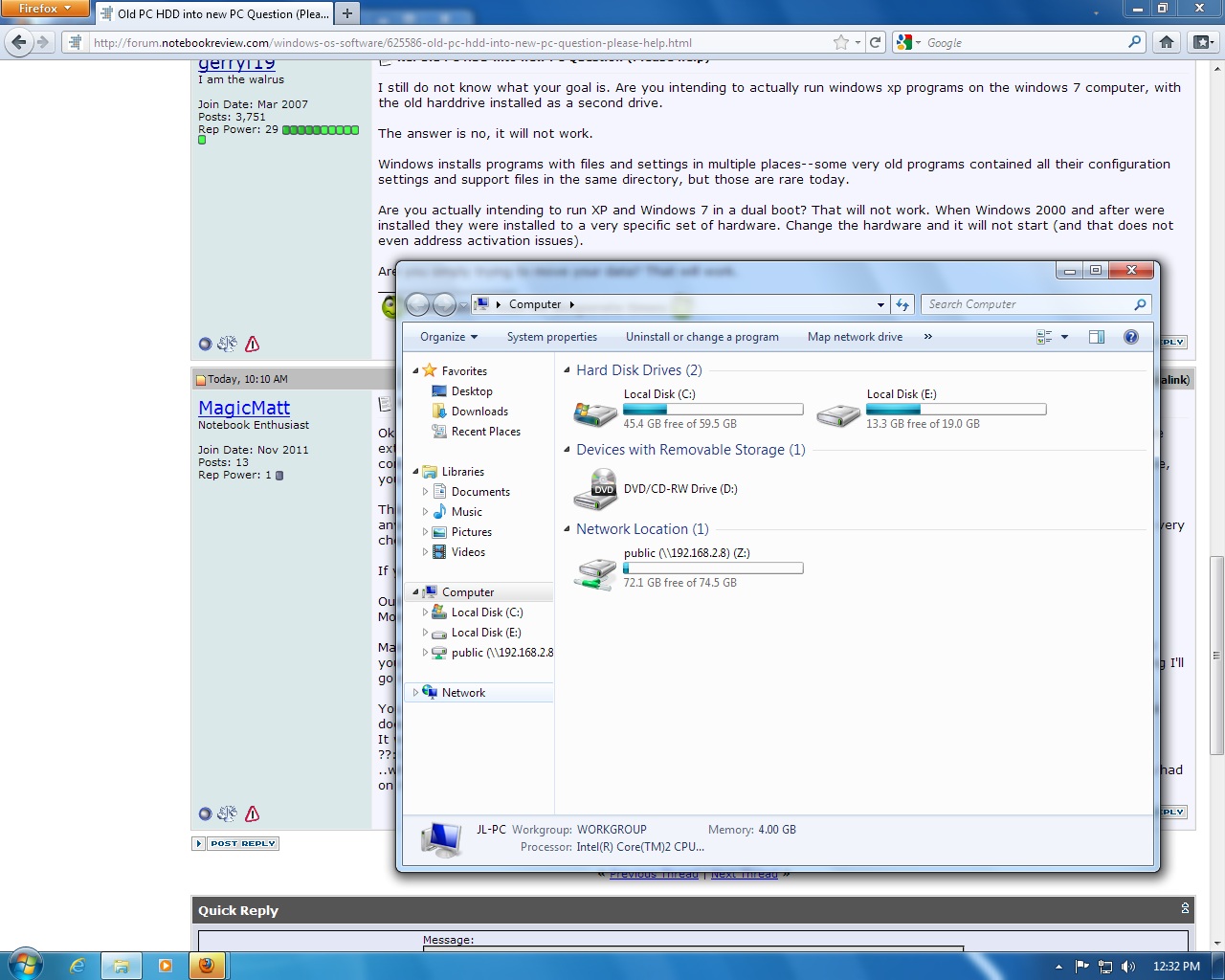This screenshot has height=980, width=1225.
Task: Expand the Documents library node
Action: pyautogui.click(x=425, y=492)
